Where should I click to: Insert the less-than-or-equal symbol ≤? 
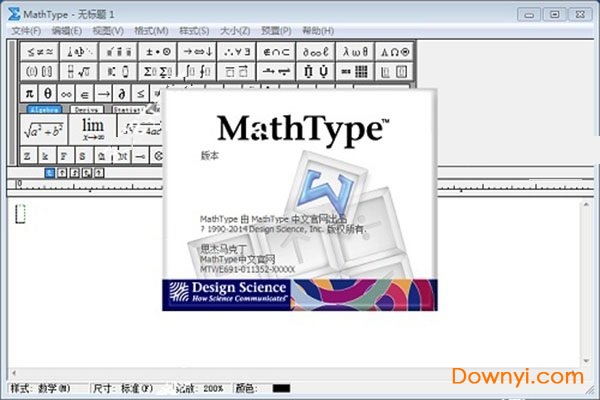click(140, 93)
